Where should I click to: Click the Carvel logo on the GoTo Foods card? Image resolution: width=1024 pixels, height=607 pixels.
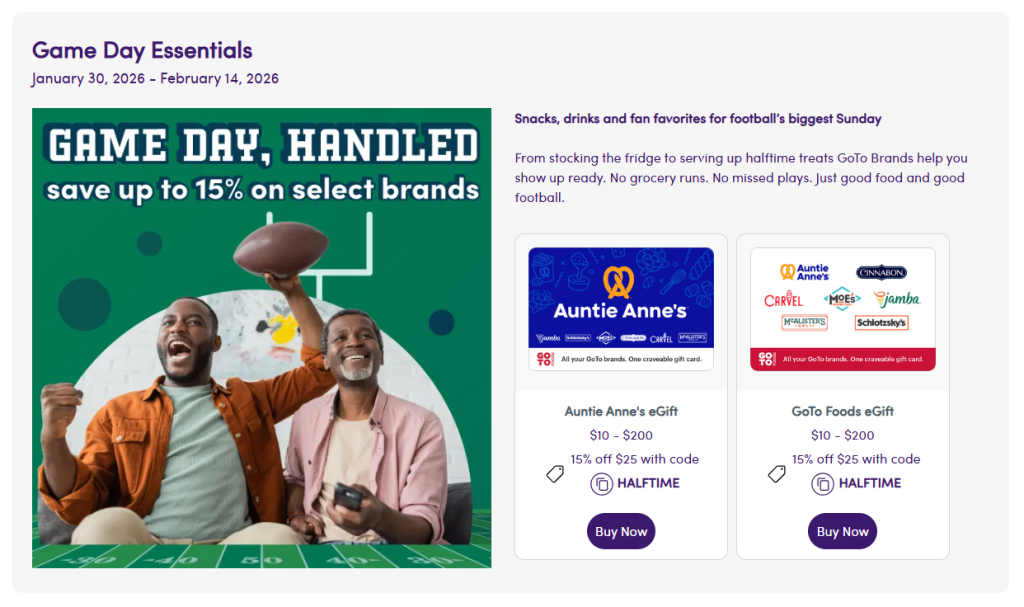pyautogui.click(x=783, y=299)
